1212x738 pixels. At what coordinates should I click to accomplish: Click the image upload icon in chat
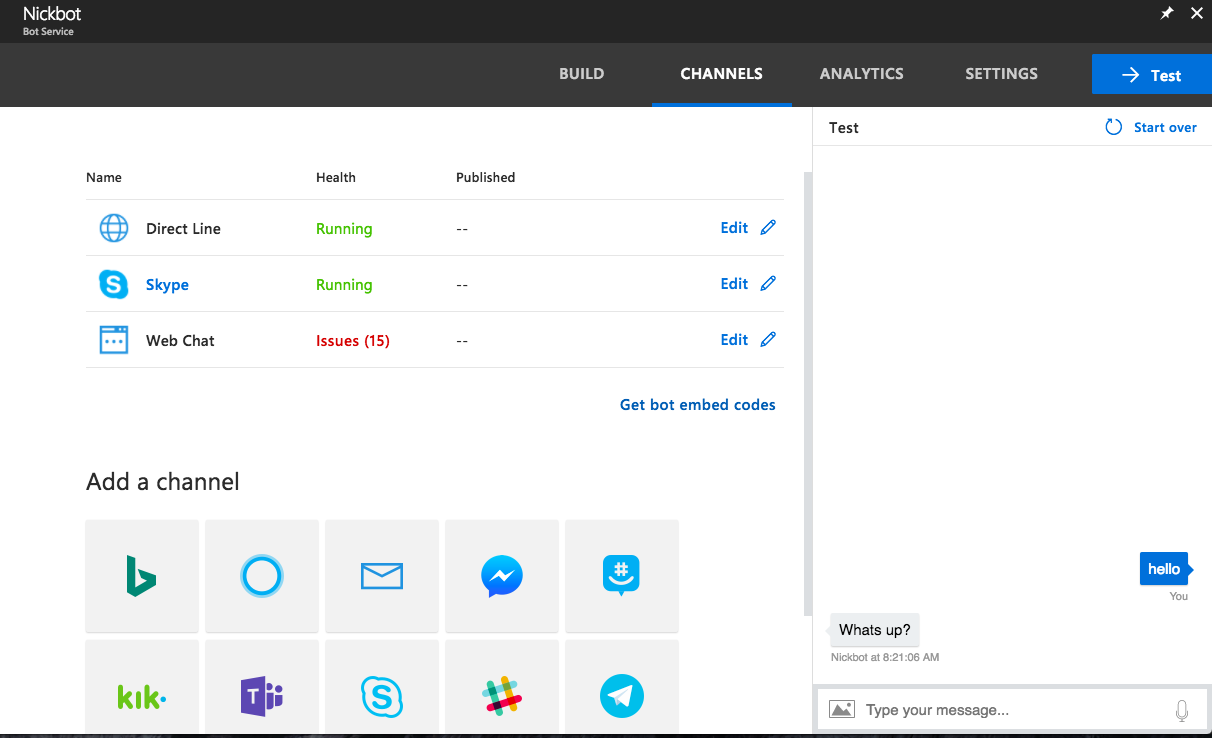(842, 709)
